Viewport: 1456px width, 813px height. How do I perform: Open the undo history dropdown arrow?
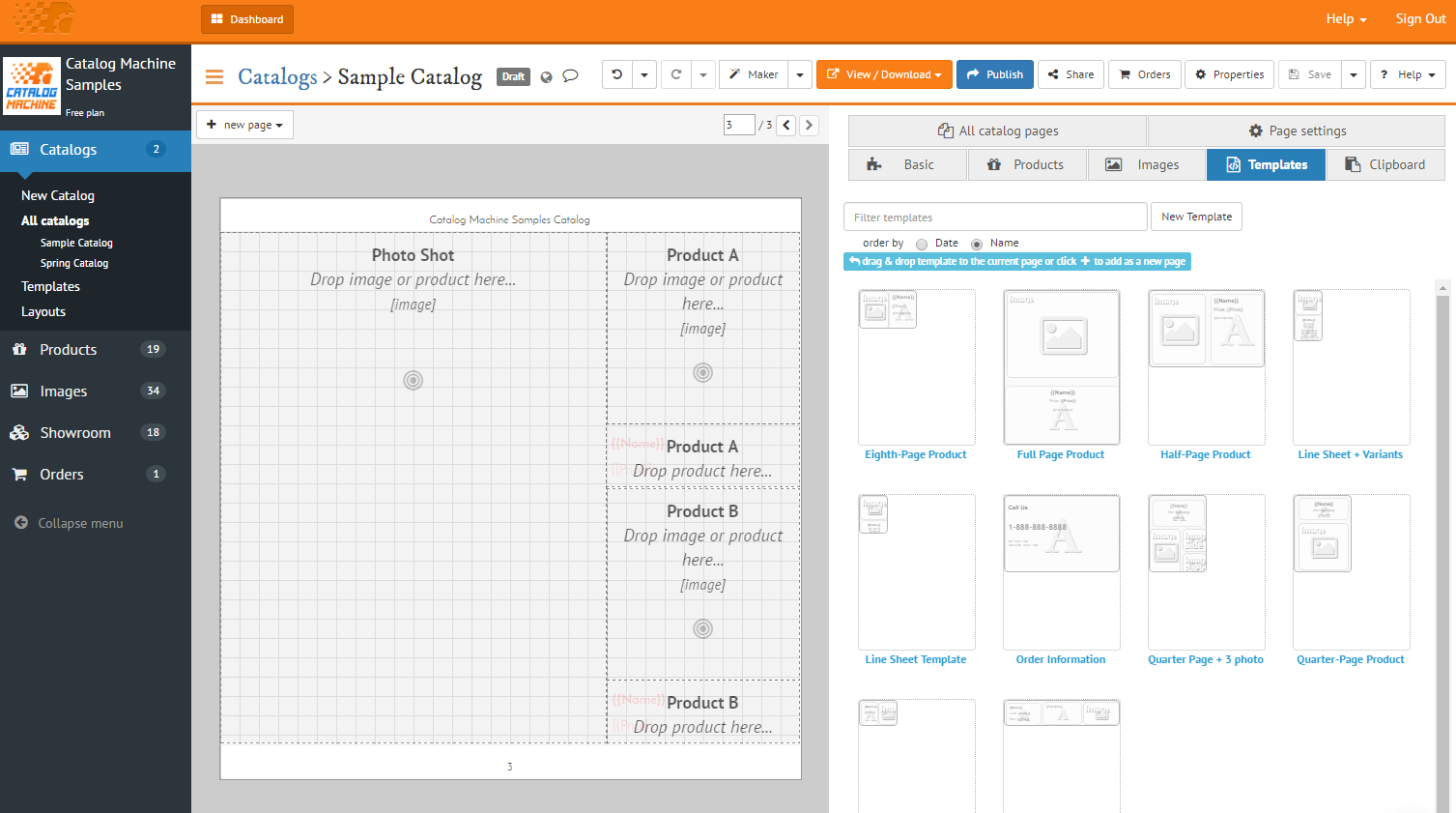644,74
